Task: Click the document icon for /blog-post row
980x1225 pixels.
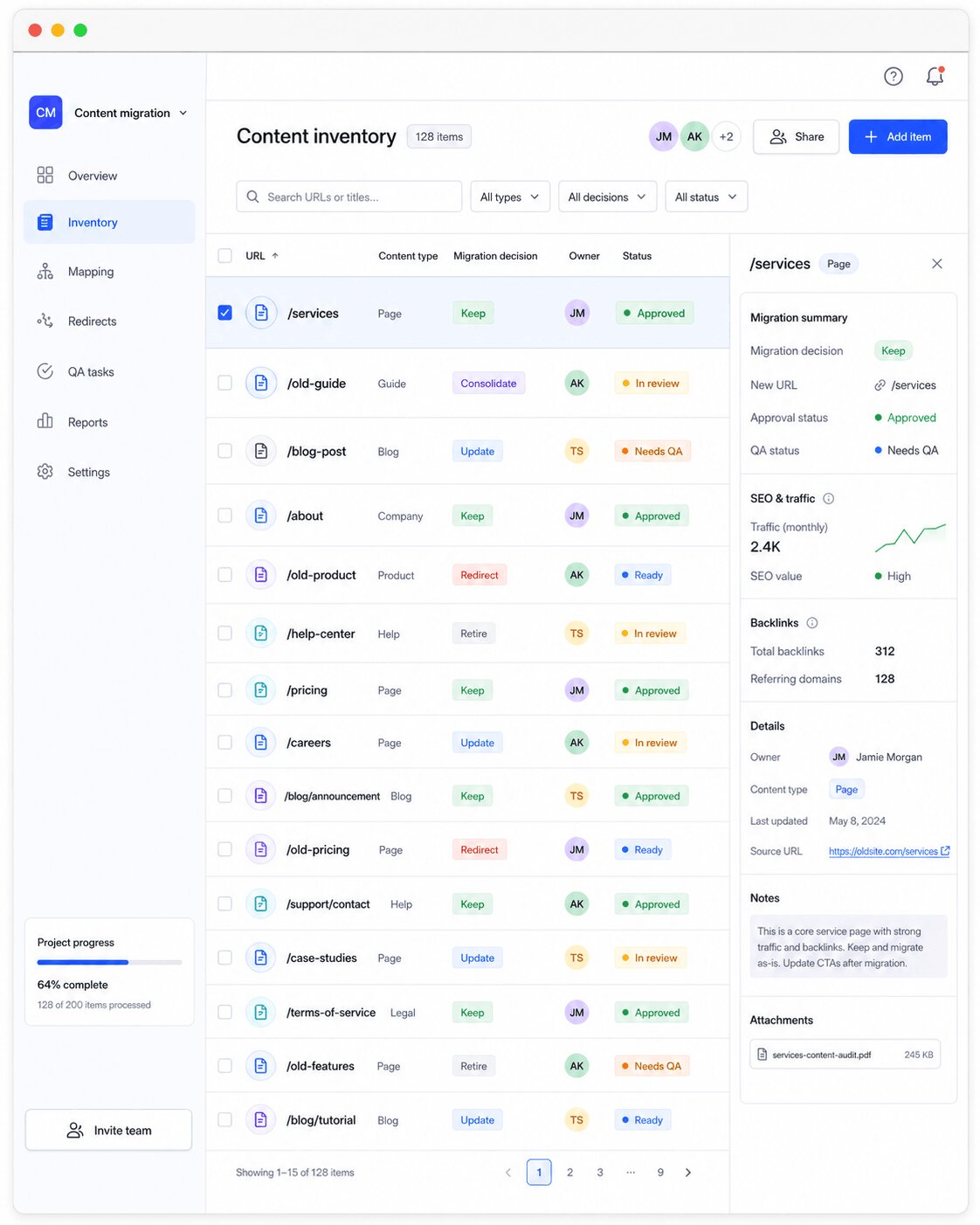Action: 261,451
